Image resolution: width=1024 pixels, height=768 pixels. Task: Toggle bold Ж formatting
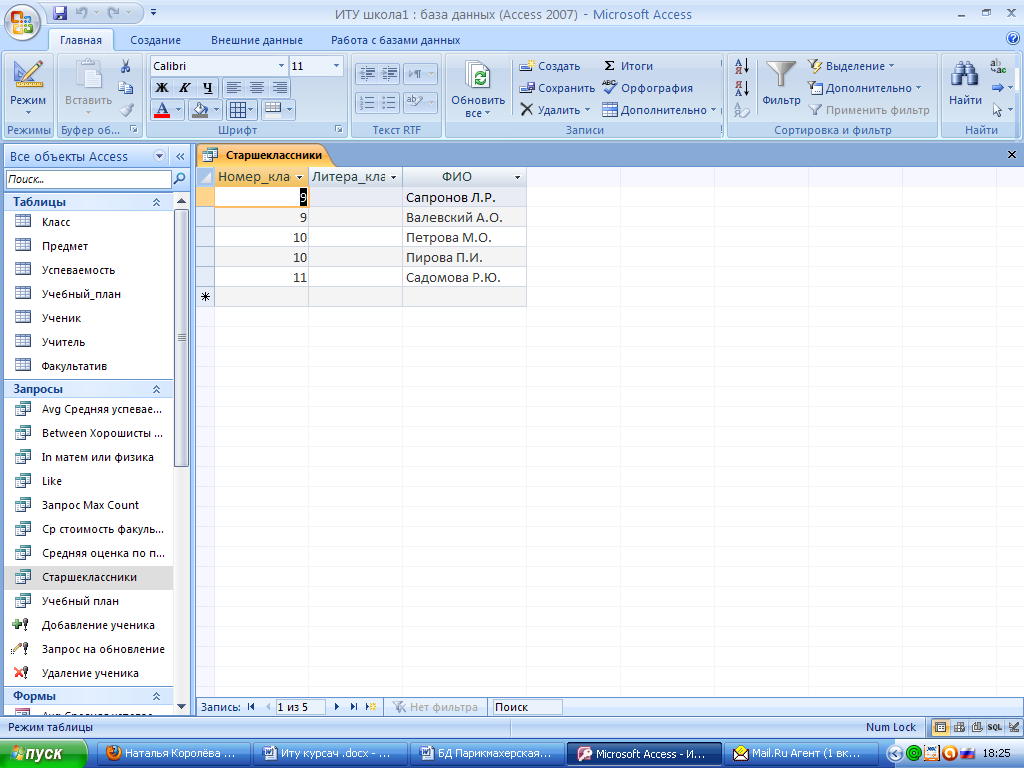pyautogui.click(x=161, y=88)
